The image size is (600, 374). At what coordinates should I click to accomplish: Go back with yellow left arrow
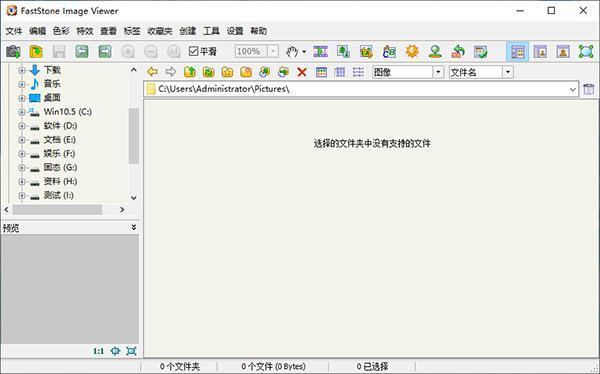(152, 72)
